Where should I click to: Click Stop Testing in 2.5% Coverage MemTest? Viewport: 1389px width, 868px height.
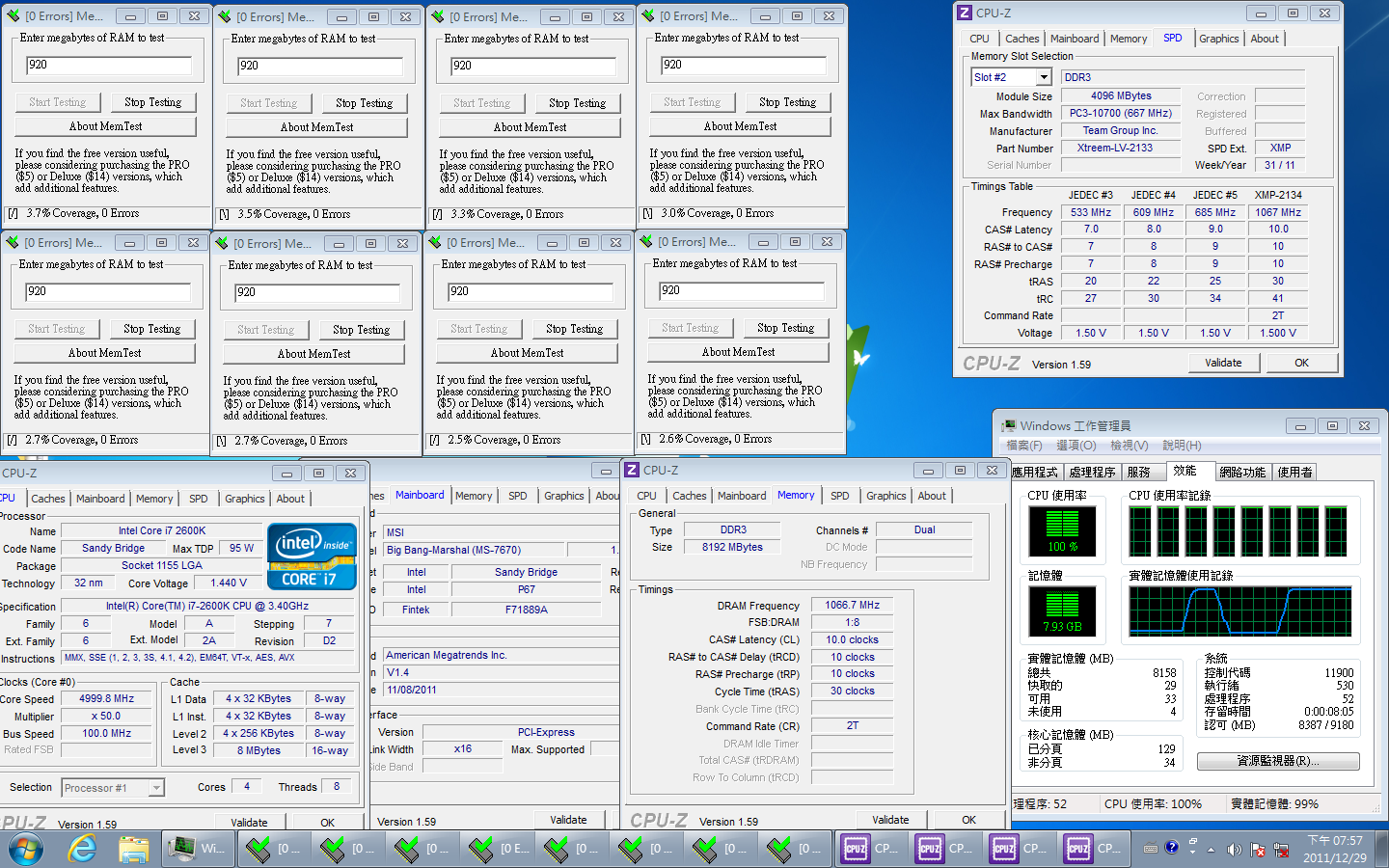tap(575, 329)
